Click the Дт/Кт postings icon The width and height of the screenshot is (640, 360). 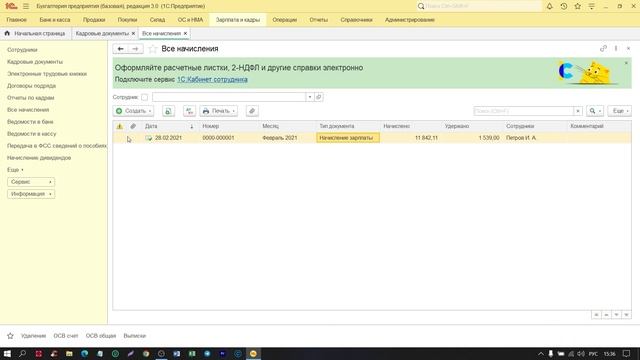(189, 111)
